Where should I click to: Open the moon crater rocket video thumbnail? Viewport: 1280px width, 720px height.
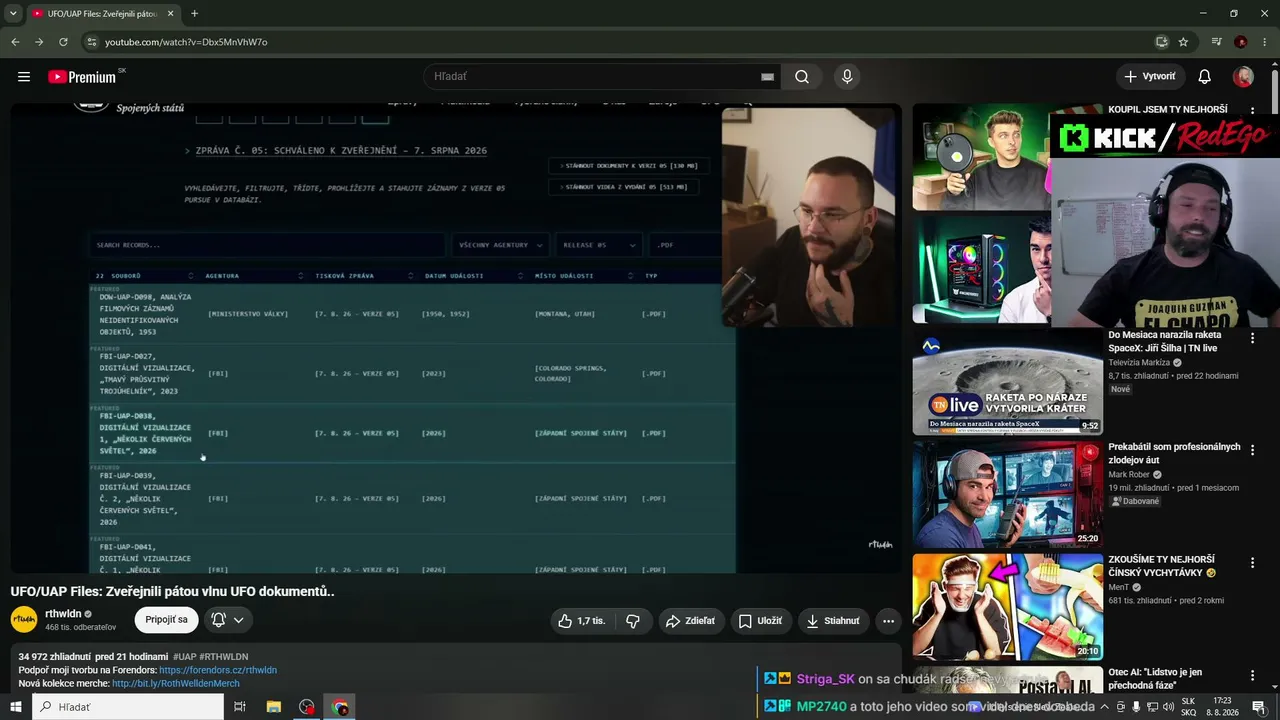click(1007, 381)
